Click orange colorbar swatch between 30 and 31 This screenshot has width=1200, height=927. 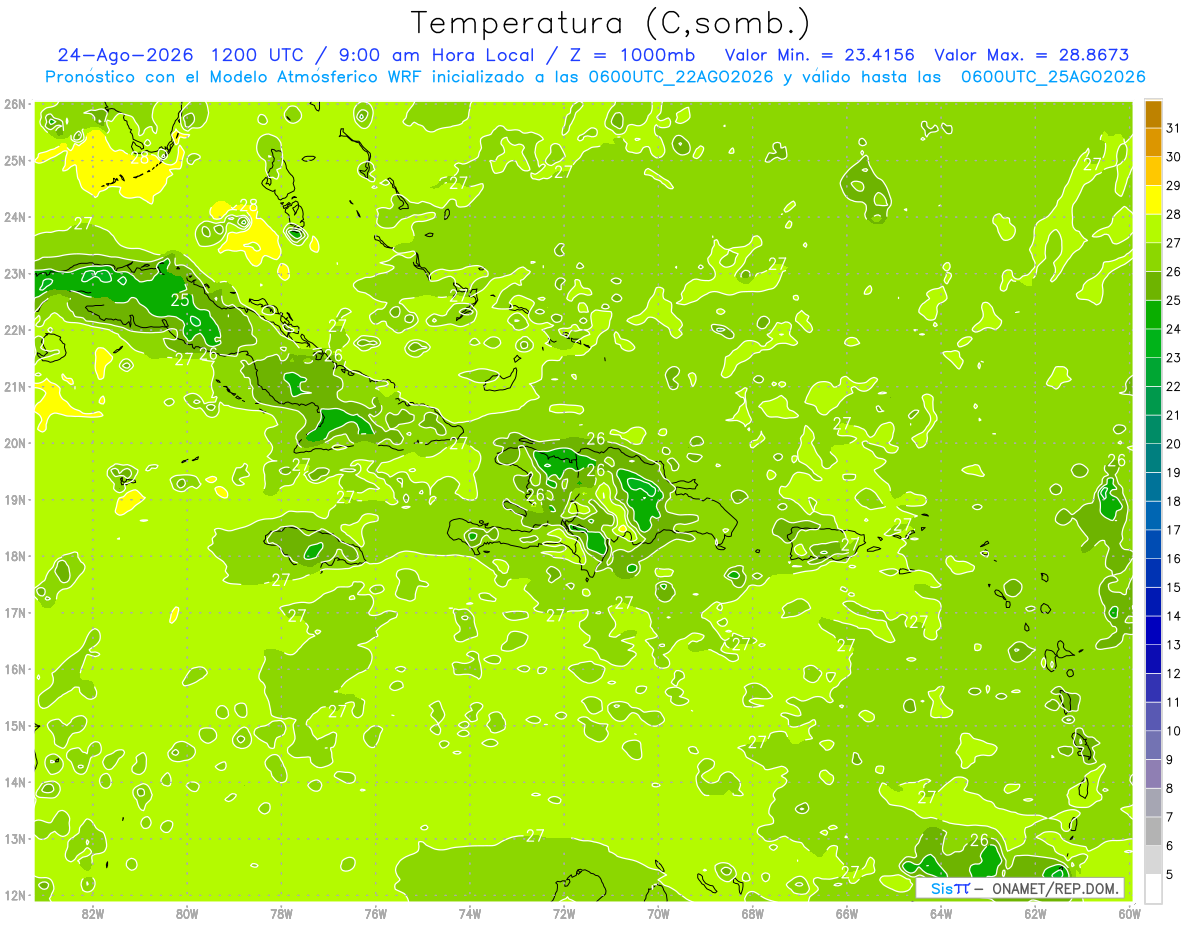[1154, 143]
